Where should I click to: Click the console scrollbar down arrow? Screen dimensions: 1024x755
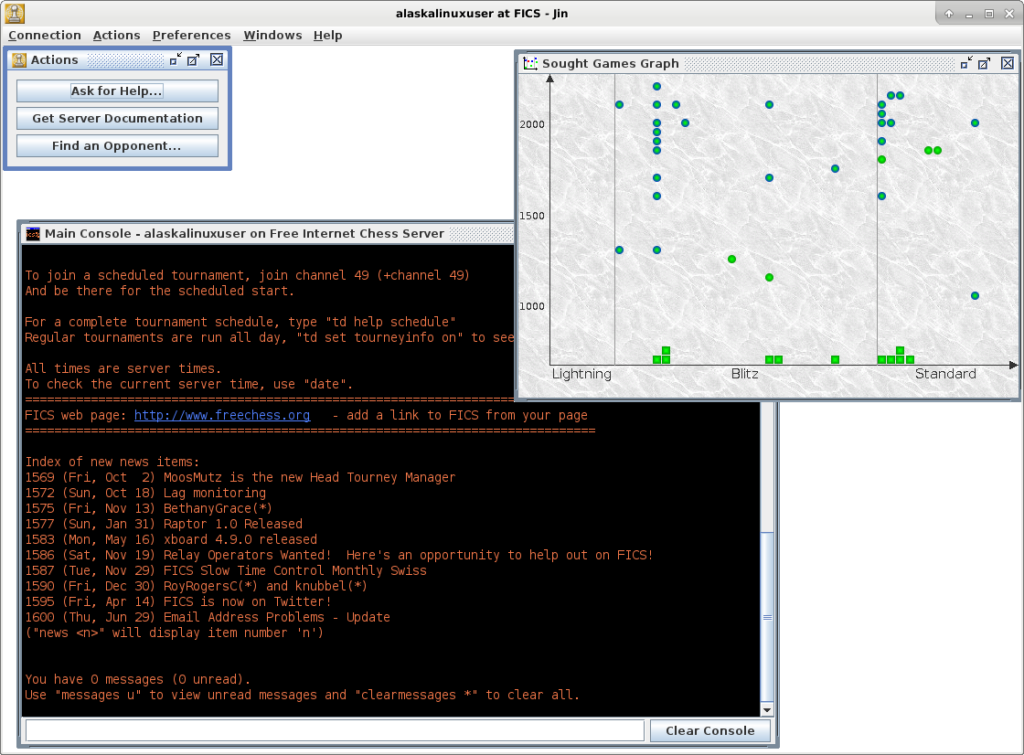(767, 709)
